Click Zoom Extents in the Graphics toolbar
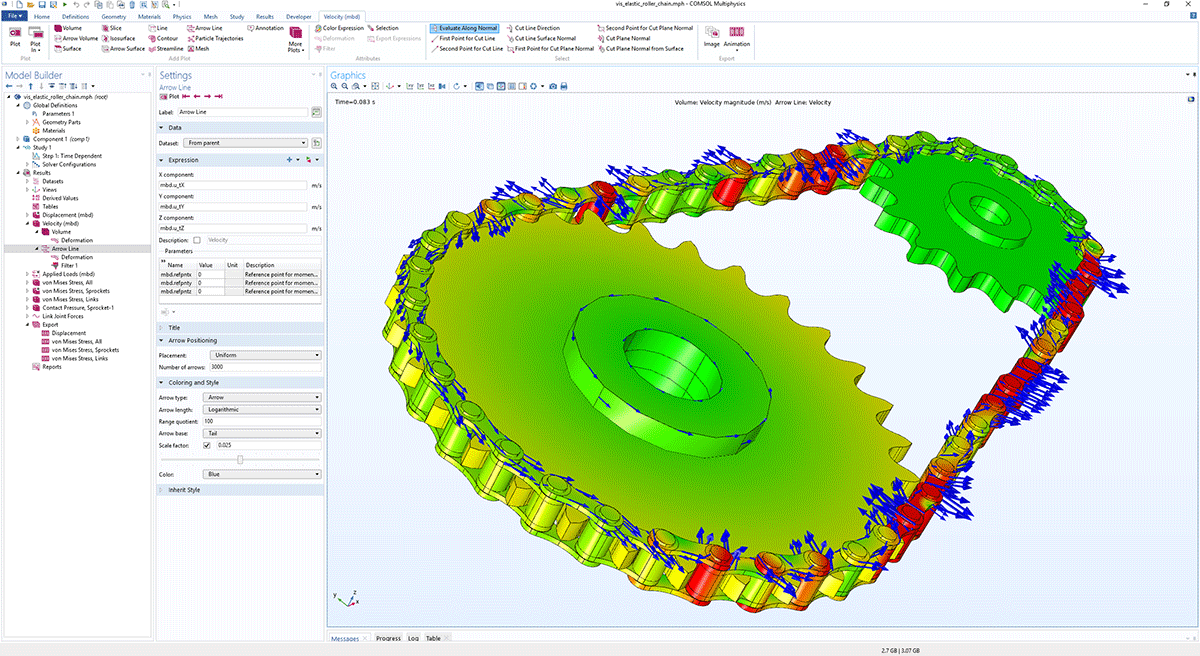This screenshot has width=1200, height=656. point(374,86)
